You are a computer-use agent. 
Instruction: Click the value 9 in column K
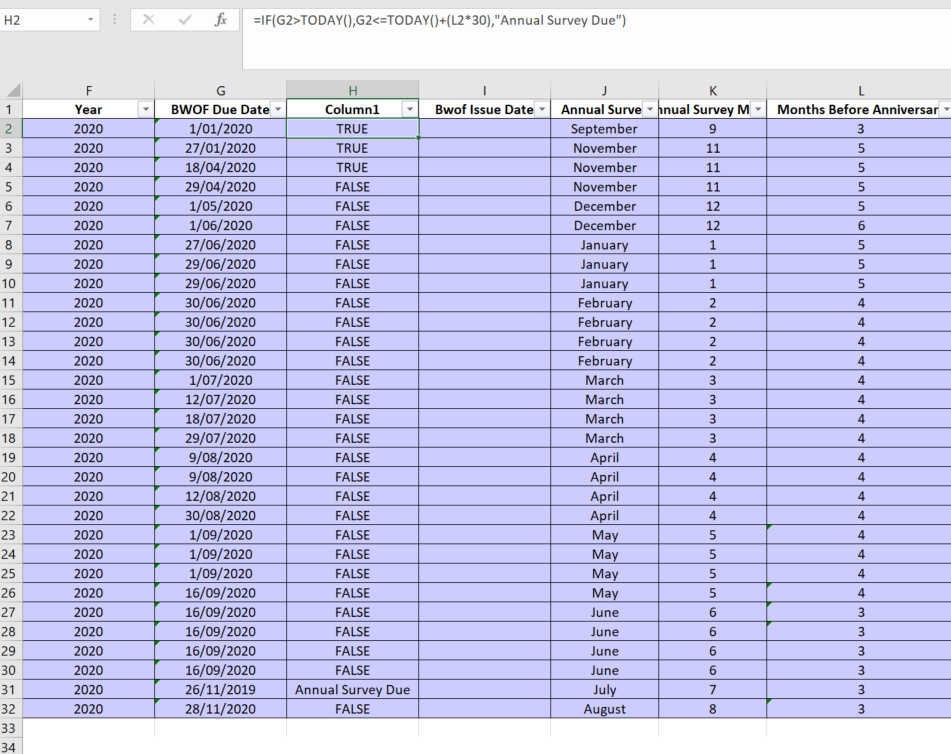(713, 129)
